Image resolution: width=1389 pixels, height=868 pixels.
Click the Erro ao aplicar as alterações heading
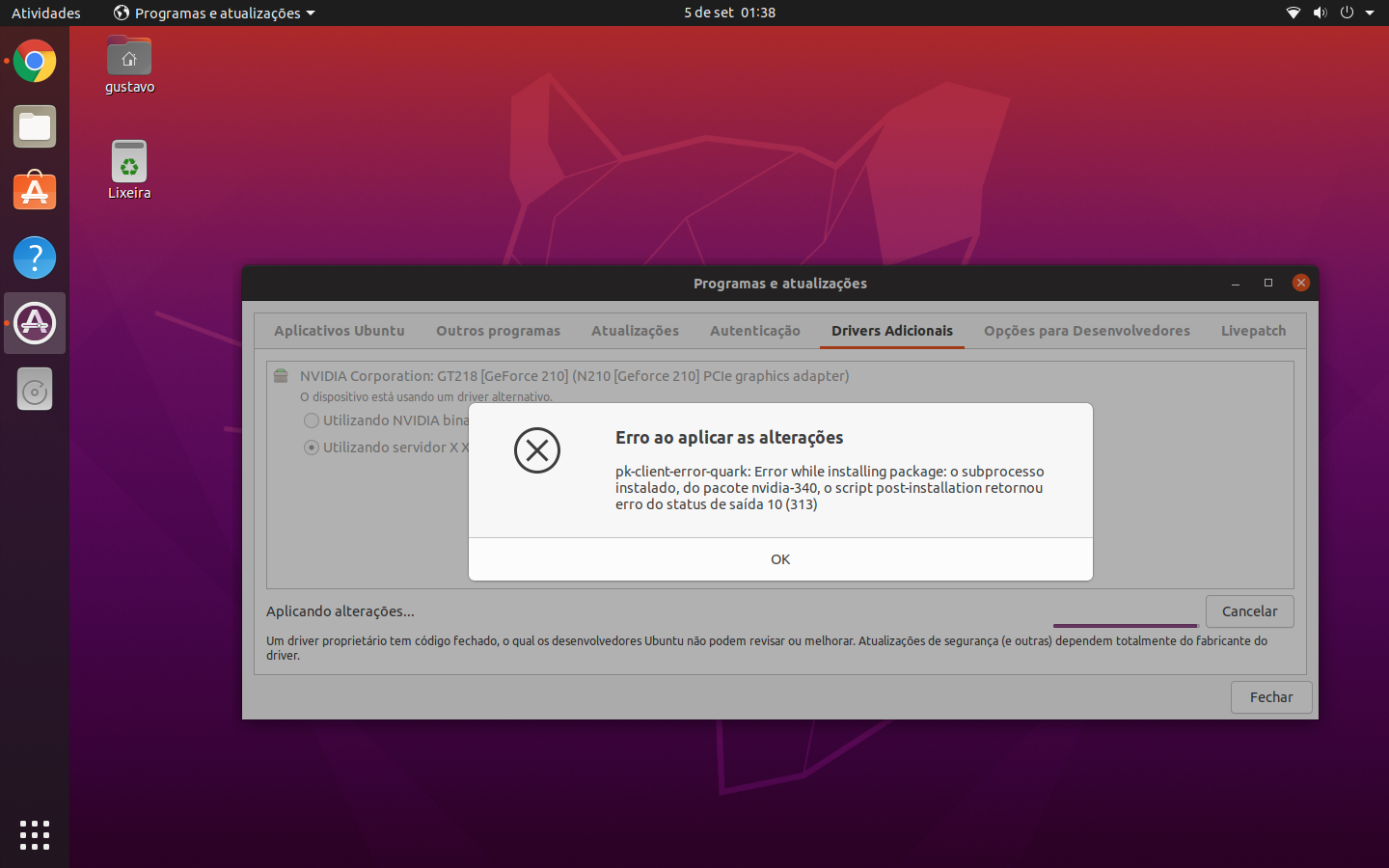pos(729,438)
